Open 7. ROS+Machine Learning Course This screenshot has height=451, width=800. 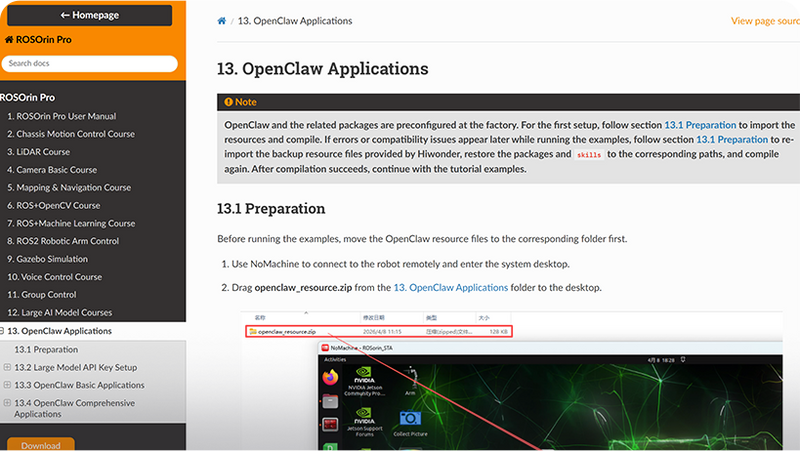coord(71,223)
